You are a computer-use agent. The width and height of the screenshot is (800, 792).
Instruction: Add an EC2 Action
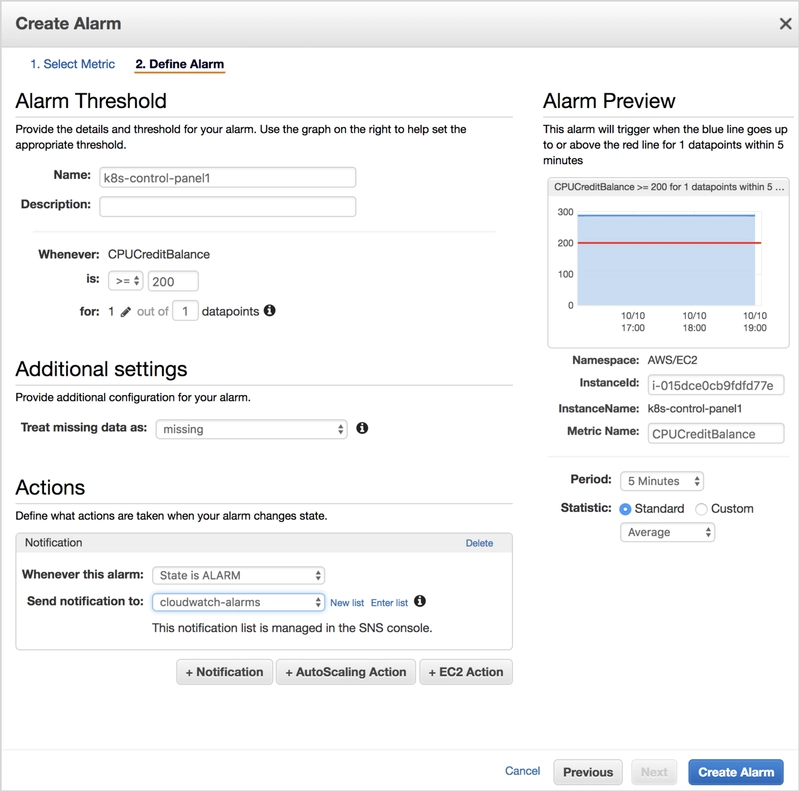(465, 672)
